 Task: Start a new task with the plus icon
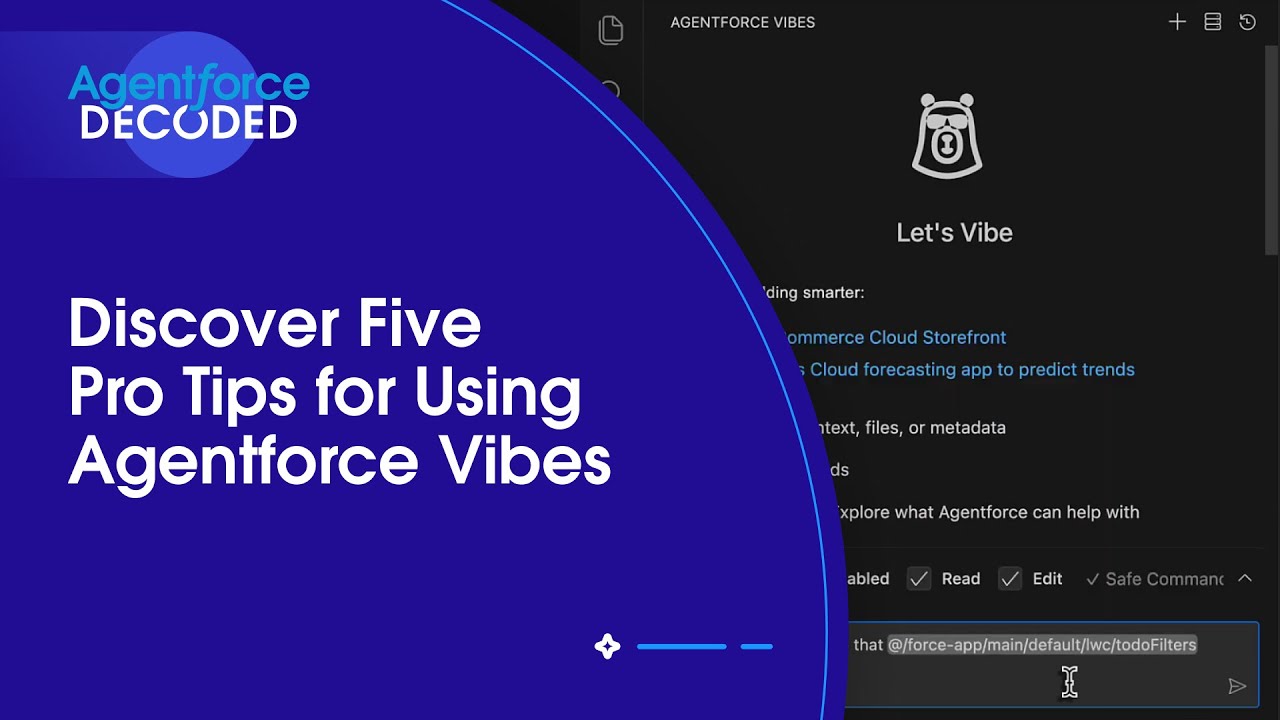[x=1177, y=22]
